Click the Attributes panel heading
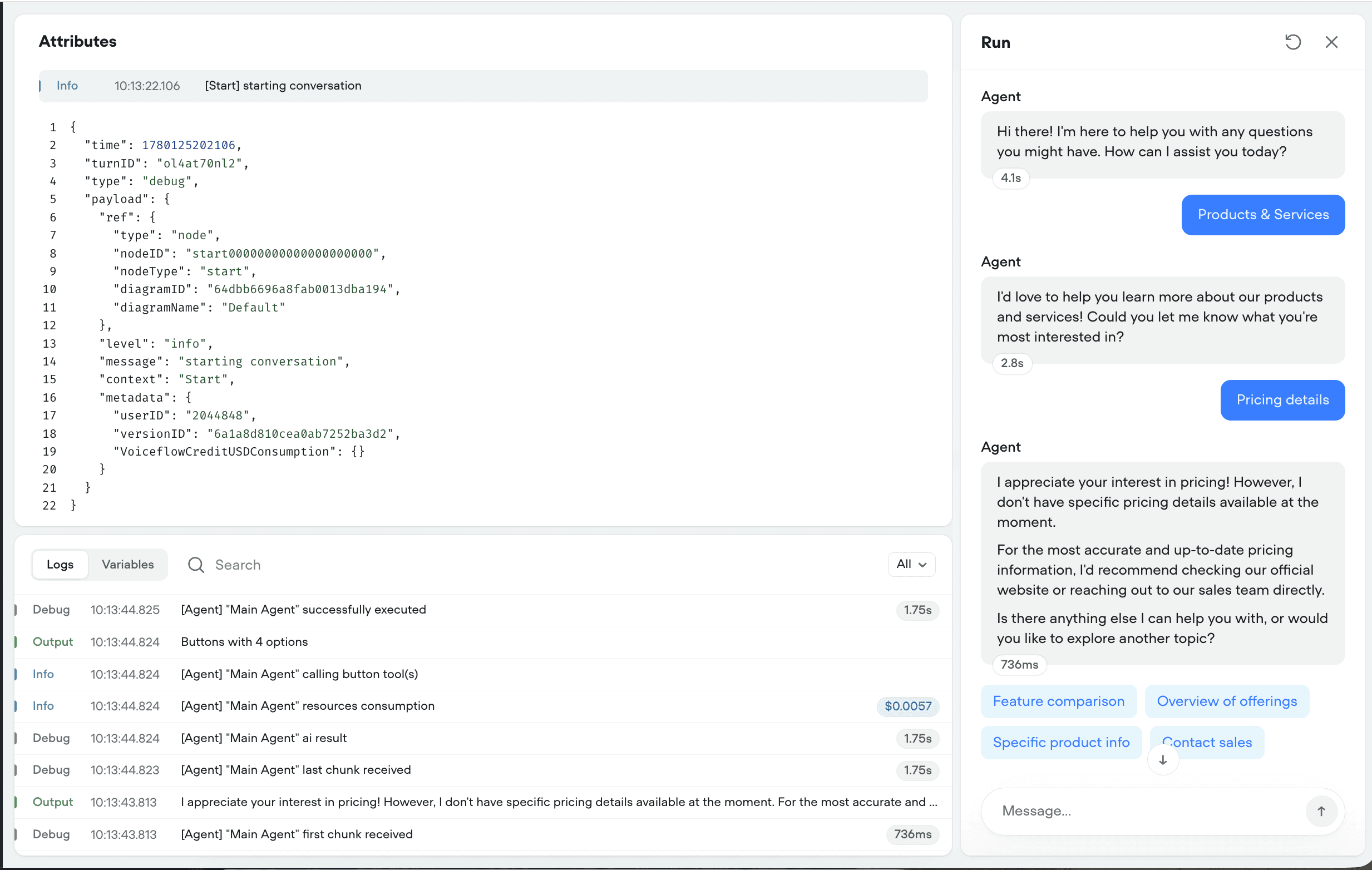This screenshot has width=1372, height=870. pyautogui.click(x=77, y=42)
